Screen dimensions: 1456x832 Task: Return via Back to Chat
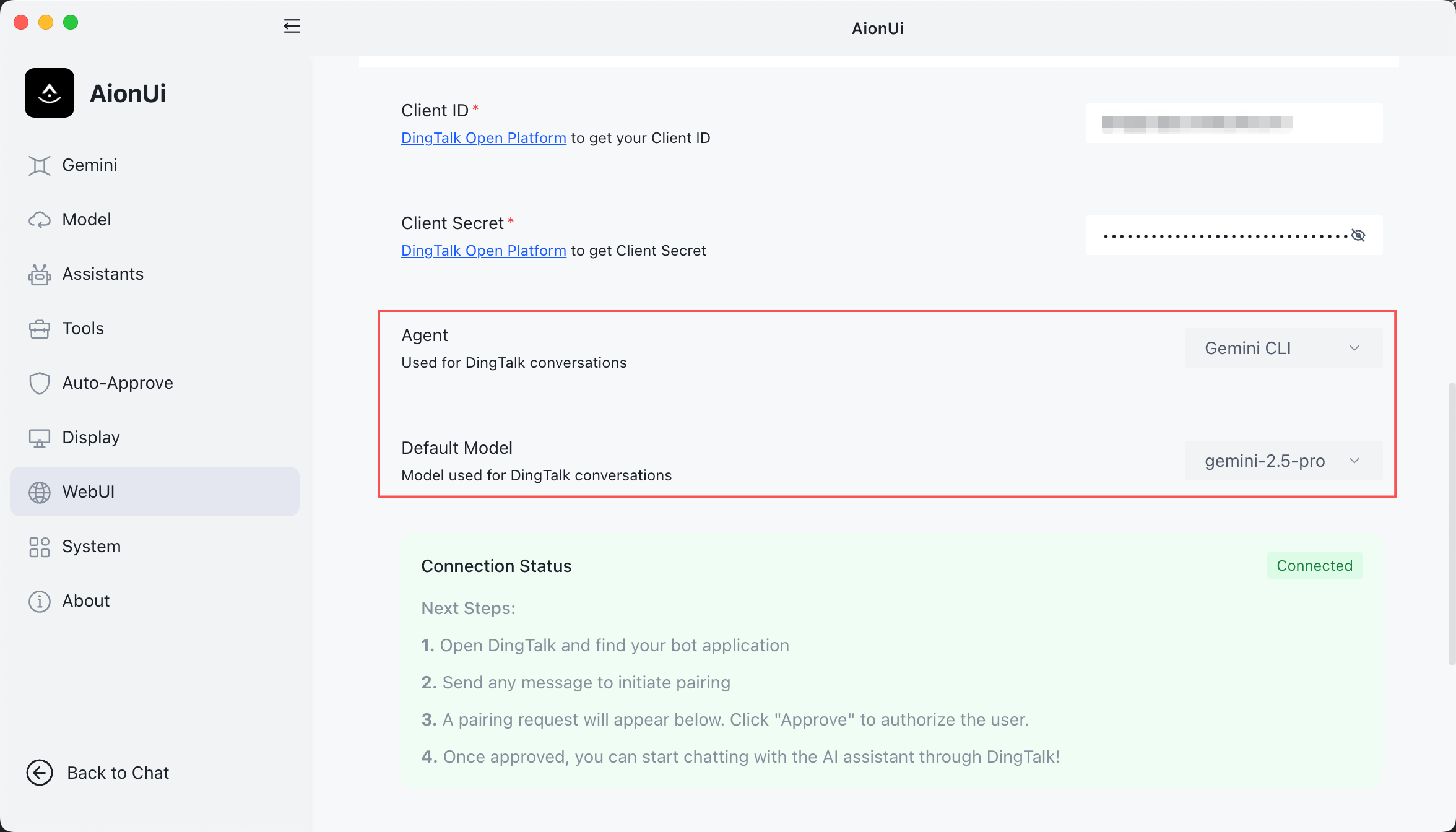pos(98,773)
